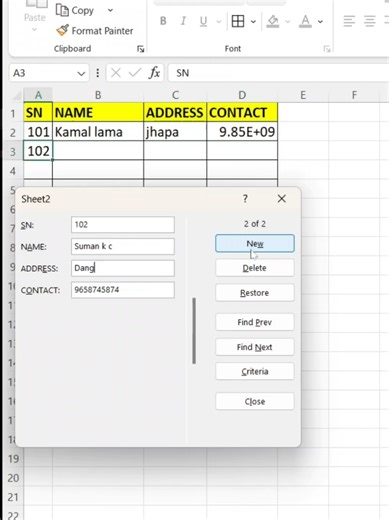Center align the text
This screenshot has width=389, height=520.
pos(369,21)
